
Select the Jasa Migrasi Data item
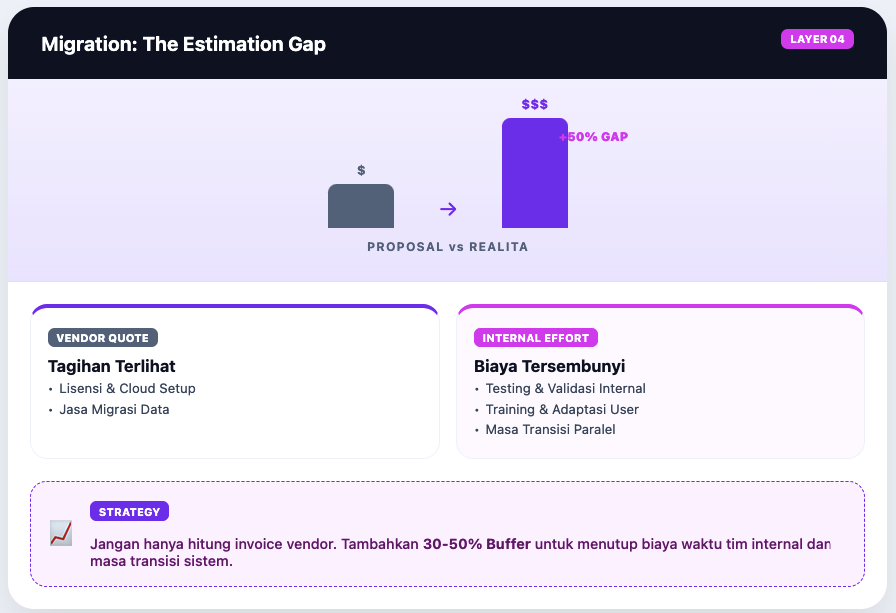(114, 410)
